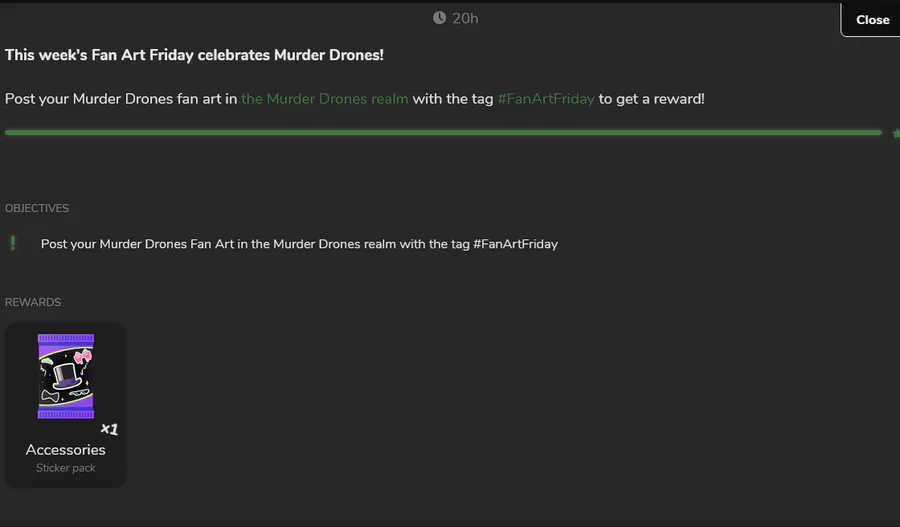Click the REWARDS section label
900x527 pixels.
coord(33,302)
